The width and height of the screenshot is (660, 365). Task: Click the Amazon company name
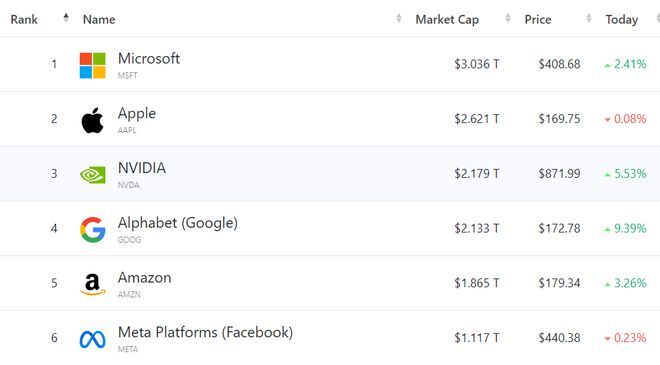(x=144, y=277)
